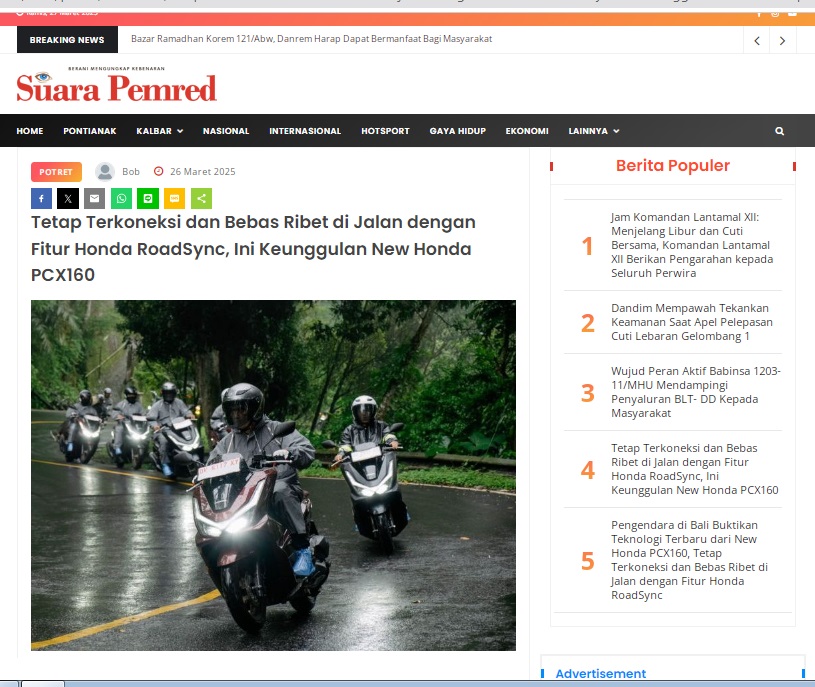The height and width of the screenshot is (687, 815).
Task: Open the generic green share icon
Action: pos(201,199)
